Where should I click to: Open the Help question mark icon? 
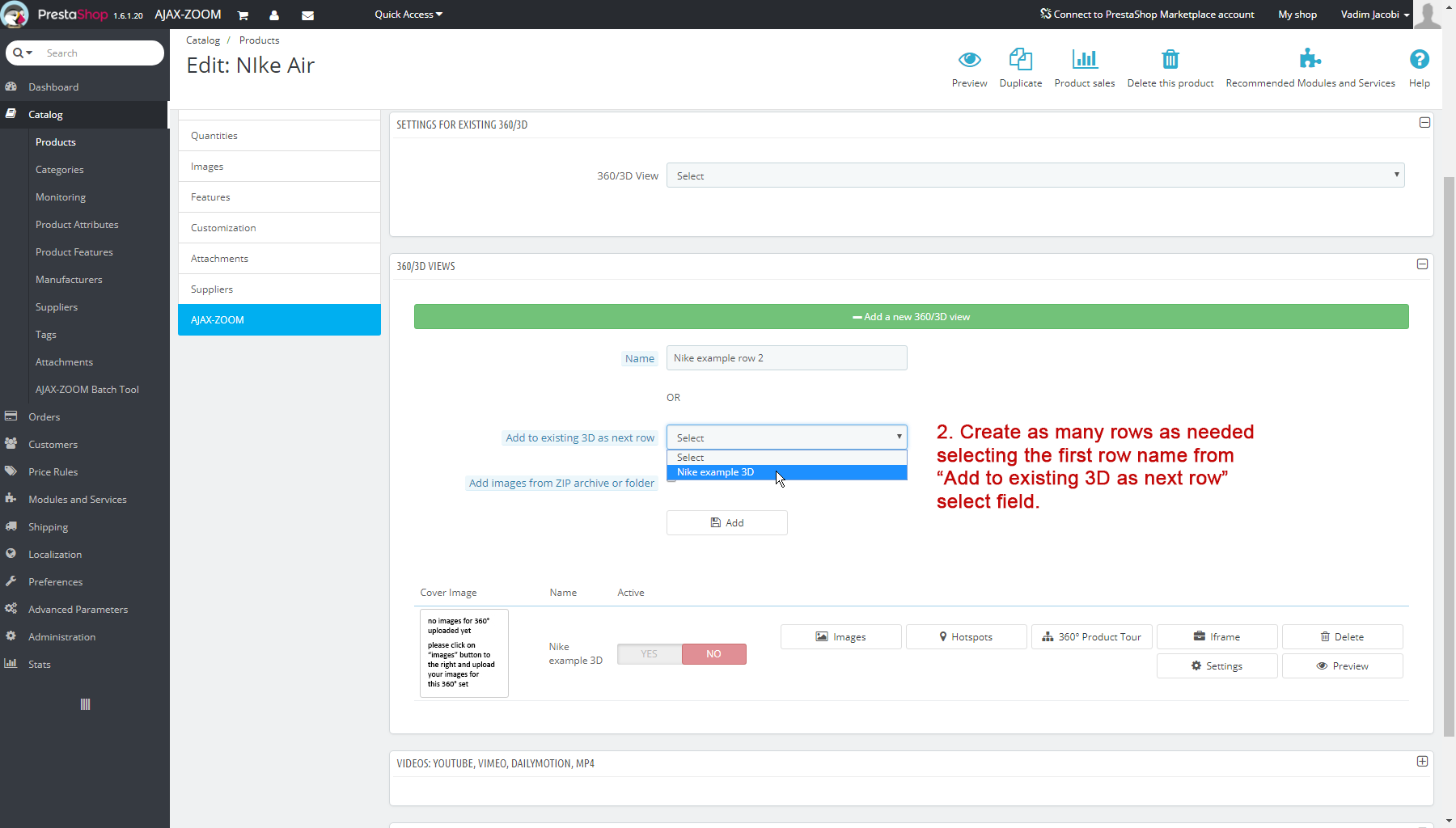click(x=1419, y=59)
